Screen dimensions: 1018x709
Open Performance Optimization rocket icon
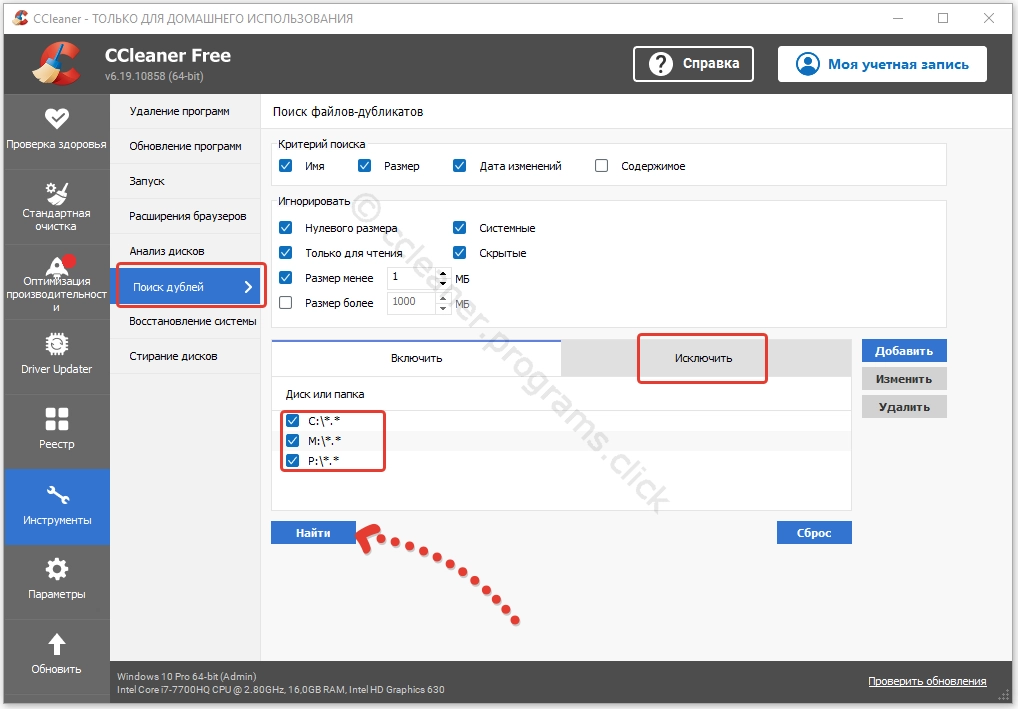point(57,266)
